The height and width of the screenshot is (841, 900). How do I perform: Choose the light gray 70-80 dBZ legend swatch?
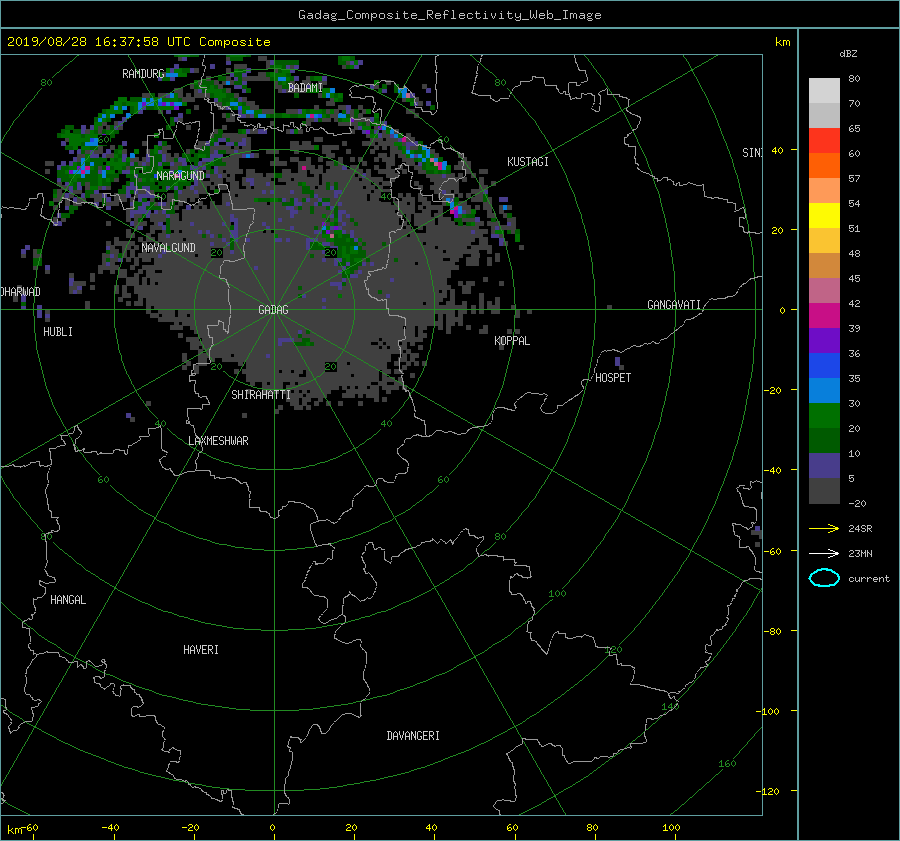(824, 91)
